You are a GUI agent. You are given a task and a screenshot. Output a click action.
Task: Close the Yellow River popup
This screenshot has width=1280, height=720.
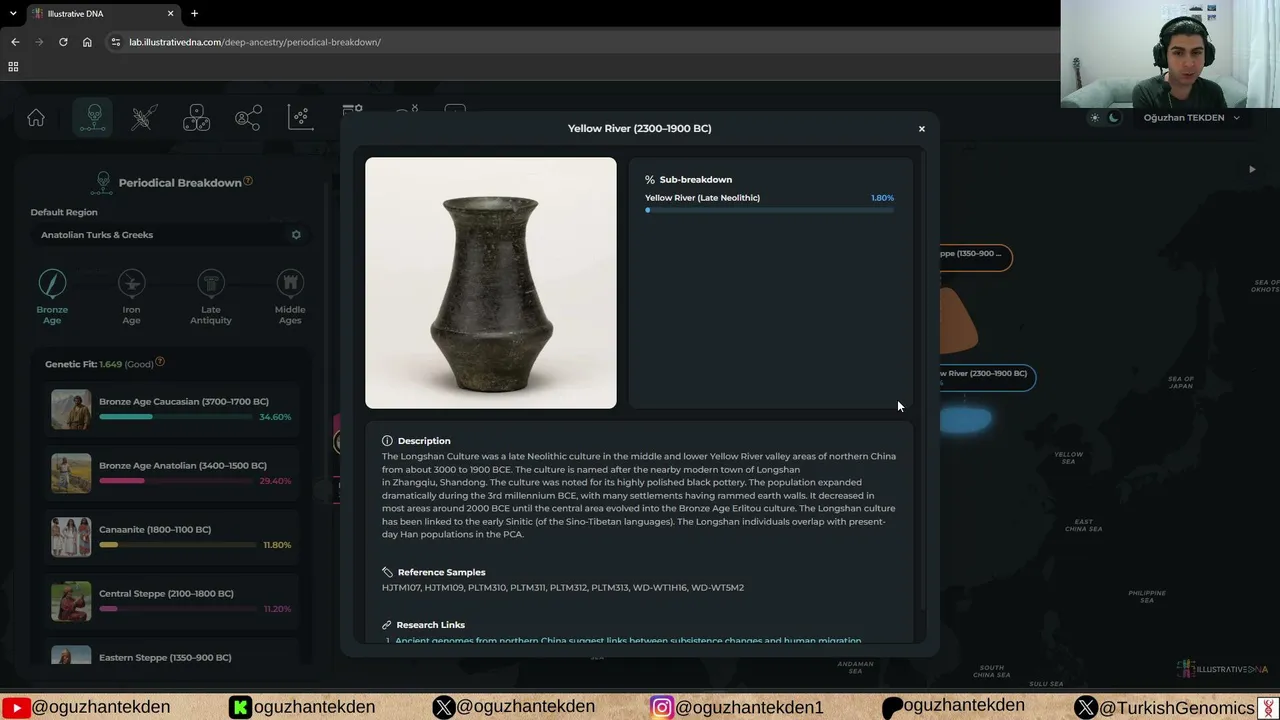coord(922,129)
